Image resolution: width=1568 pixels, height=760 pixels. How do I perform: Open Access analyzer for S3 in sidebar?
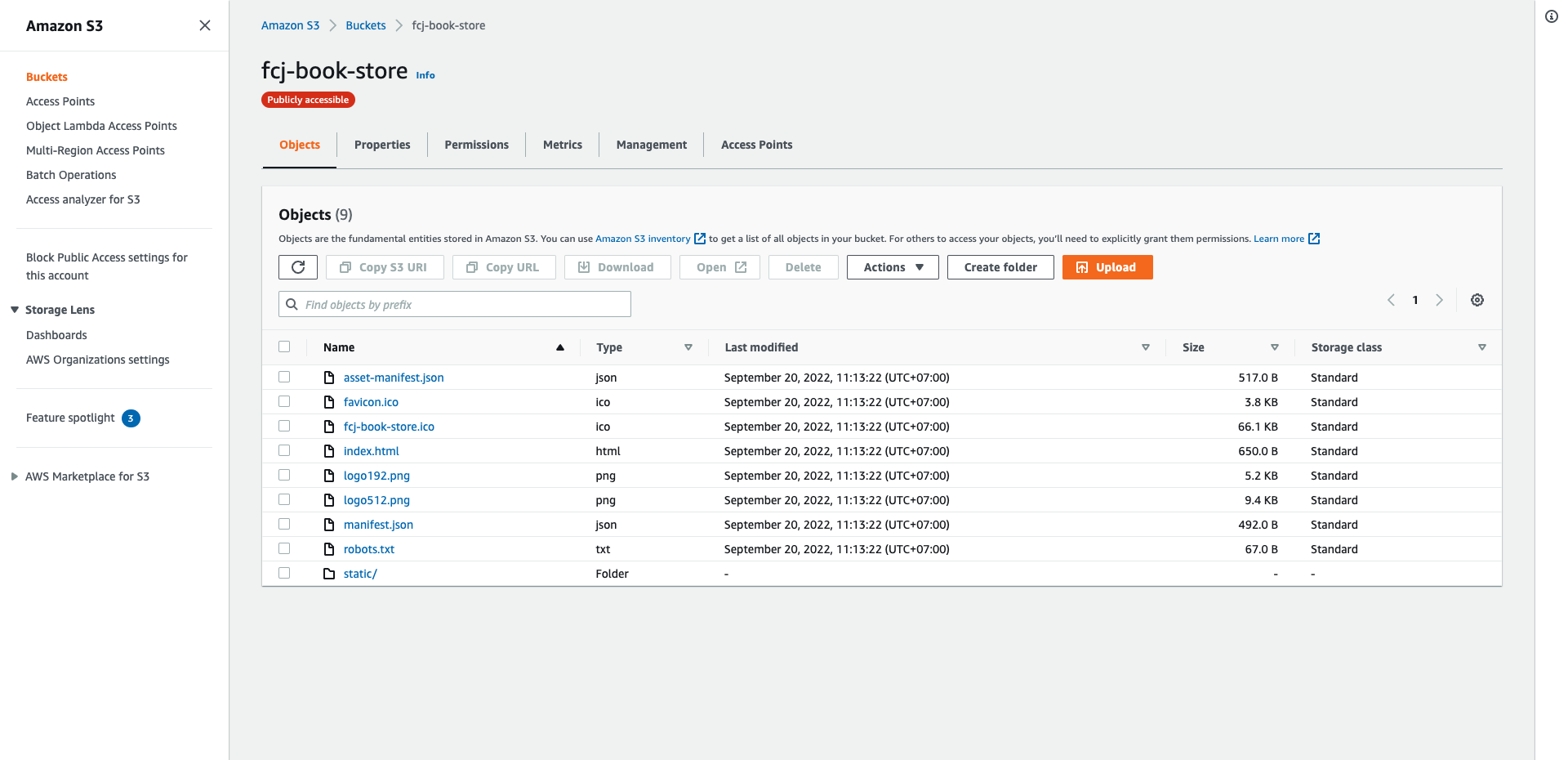tap(83, 199)
